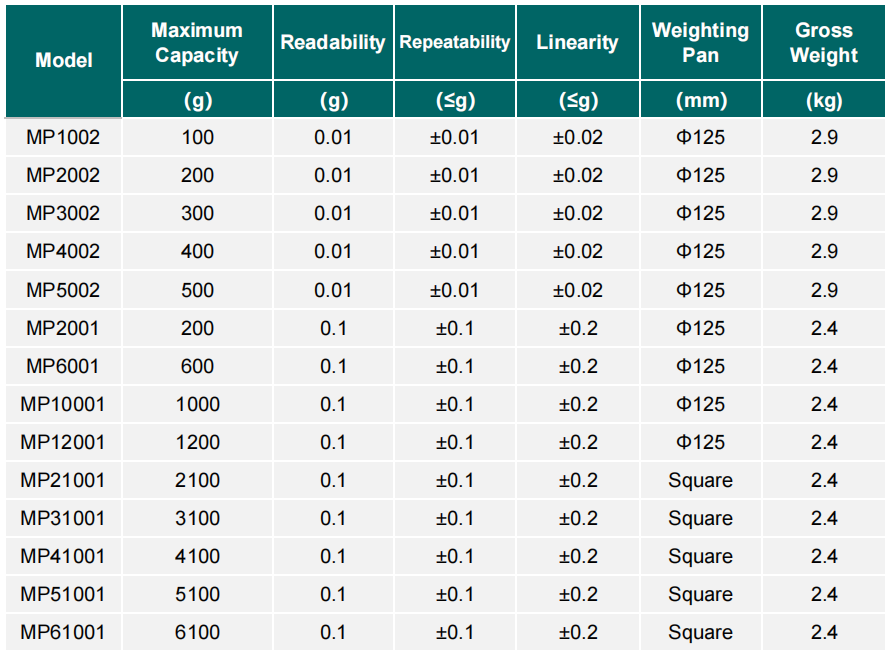Viewport: 891px width, 658px height.
Task: Select the Repeatability column header
Action: coord(455,43)
